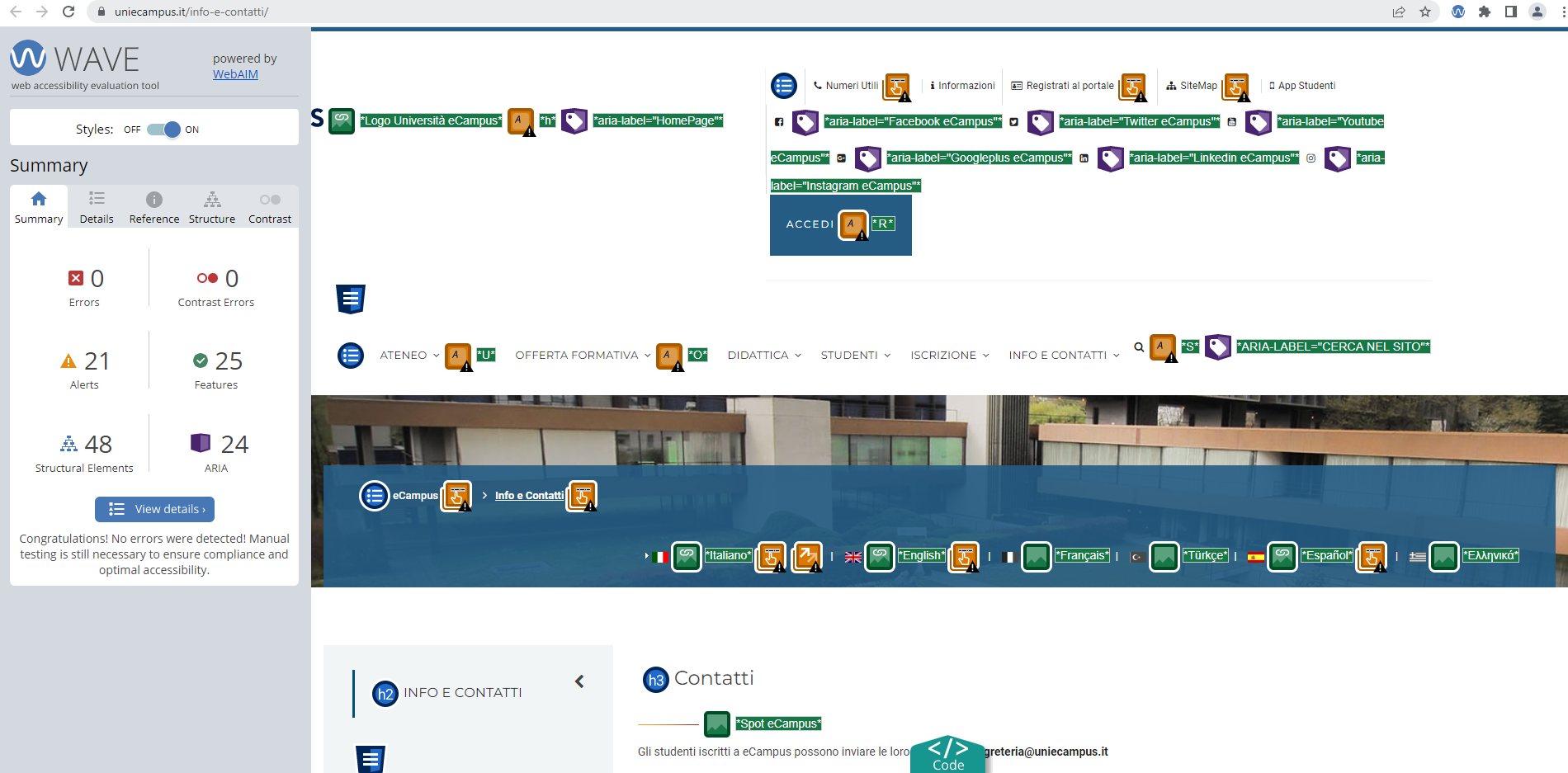Image resolution: width=1568 pixels, height=773 pixels.
Task: Switch to the Details tab
Action: (97, 207)
